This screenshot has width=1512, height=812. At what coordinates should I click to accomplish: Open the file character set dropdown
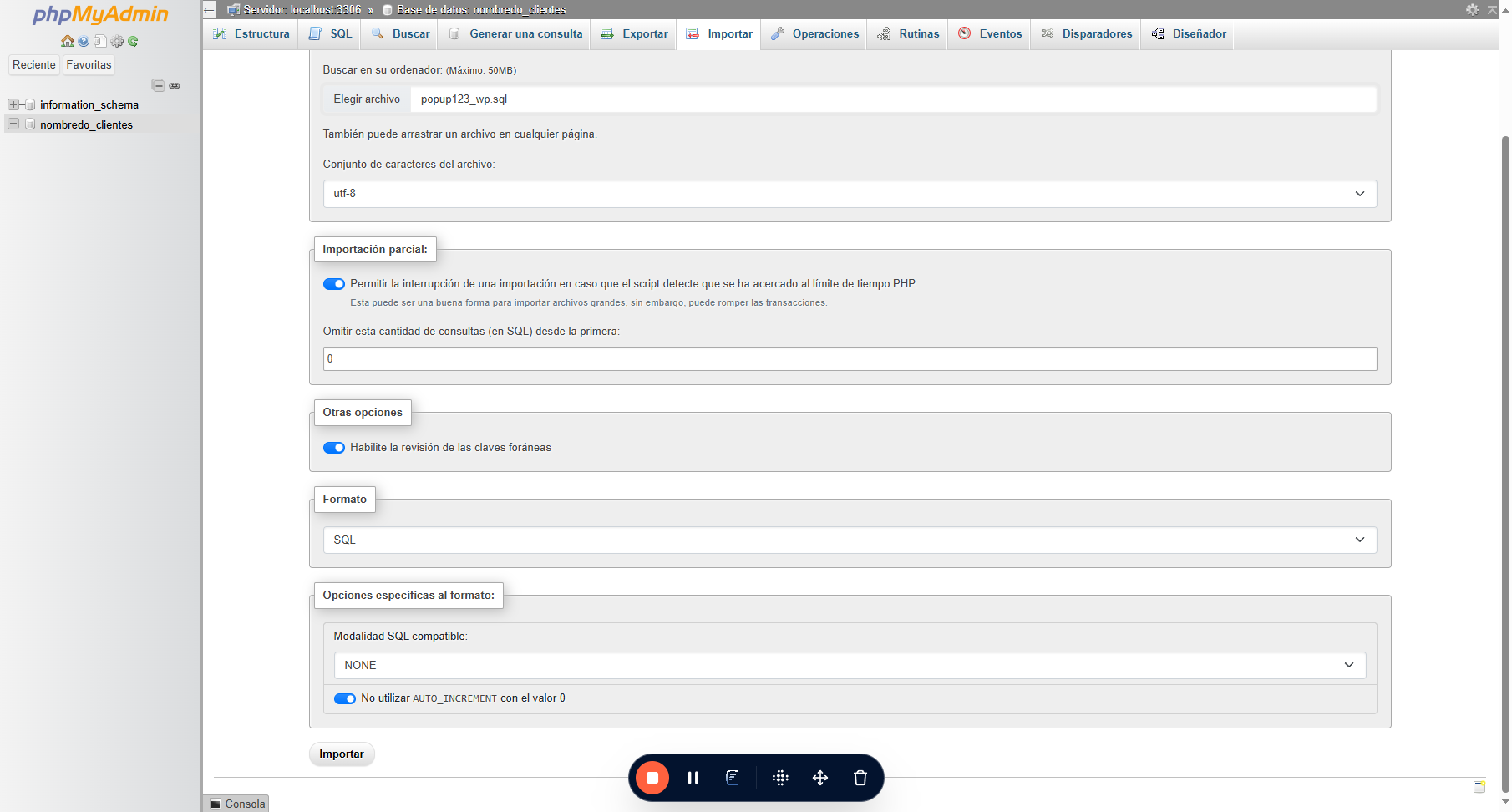coord(850,194)
